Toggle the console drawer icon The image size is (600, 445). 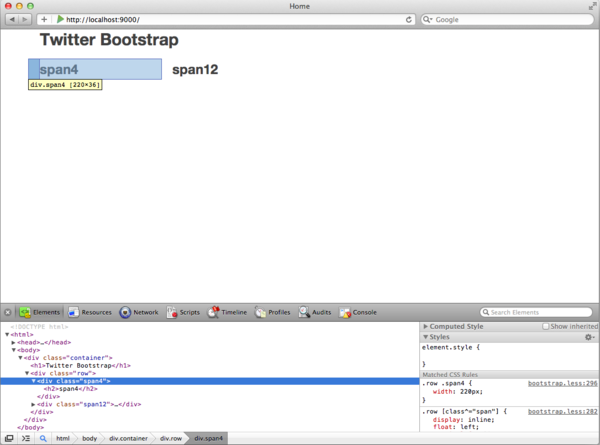[x=26, y=438]
